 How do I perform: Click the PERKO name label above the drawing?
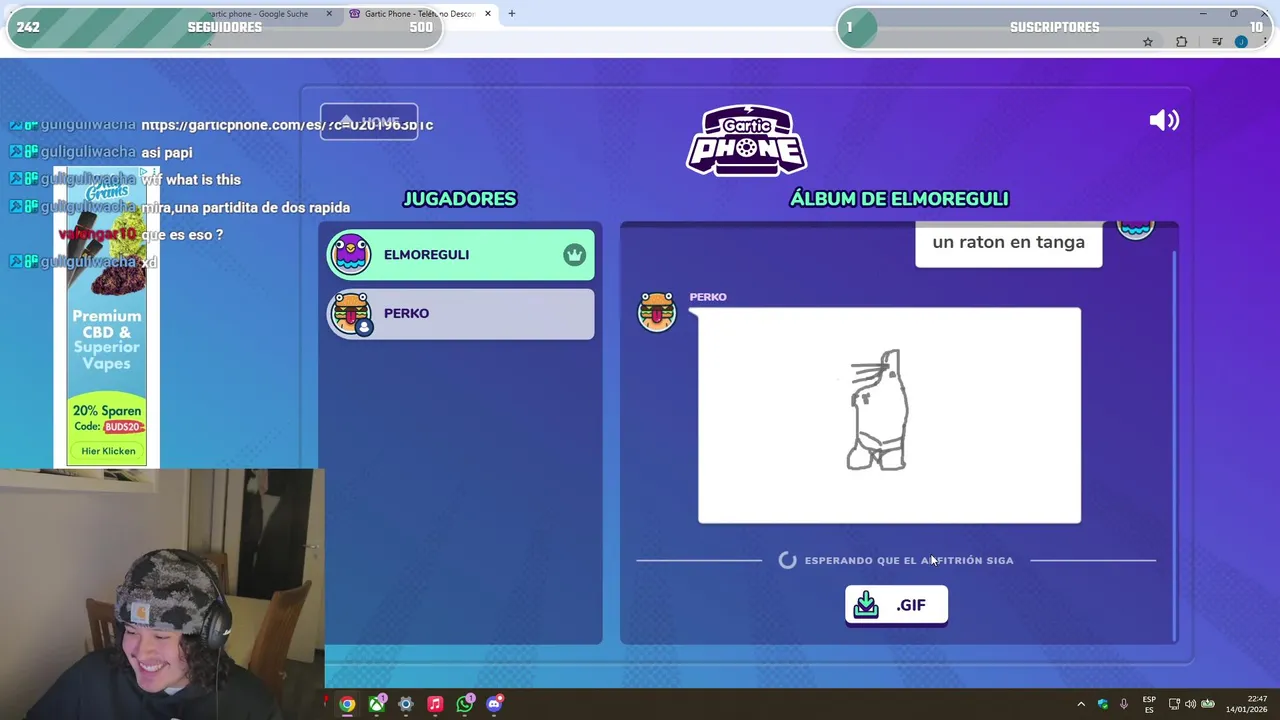coord(708,297)
